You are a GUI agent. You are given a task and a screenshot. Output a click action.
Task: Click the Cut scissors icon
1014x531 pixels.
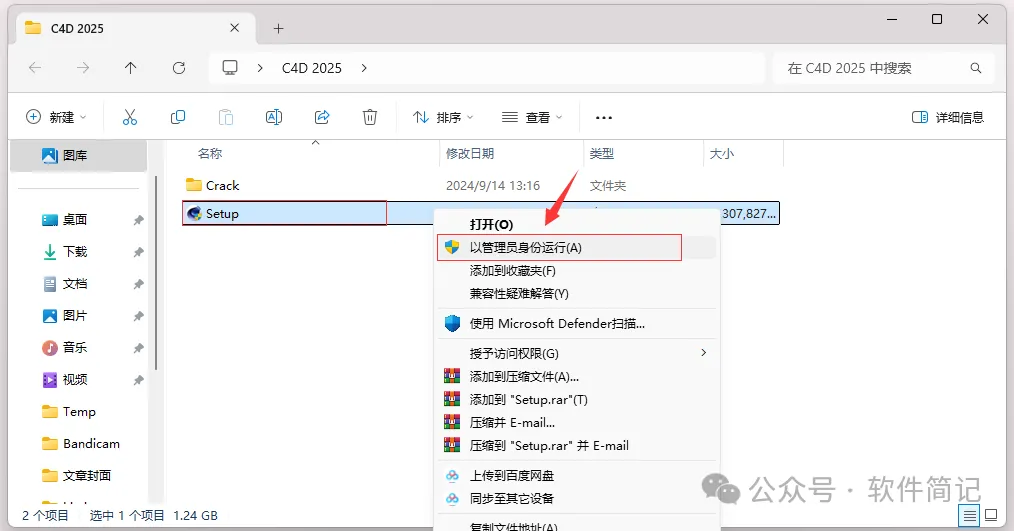[130, 117]
